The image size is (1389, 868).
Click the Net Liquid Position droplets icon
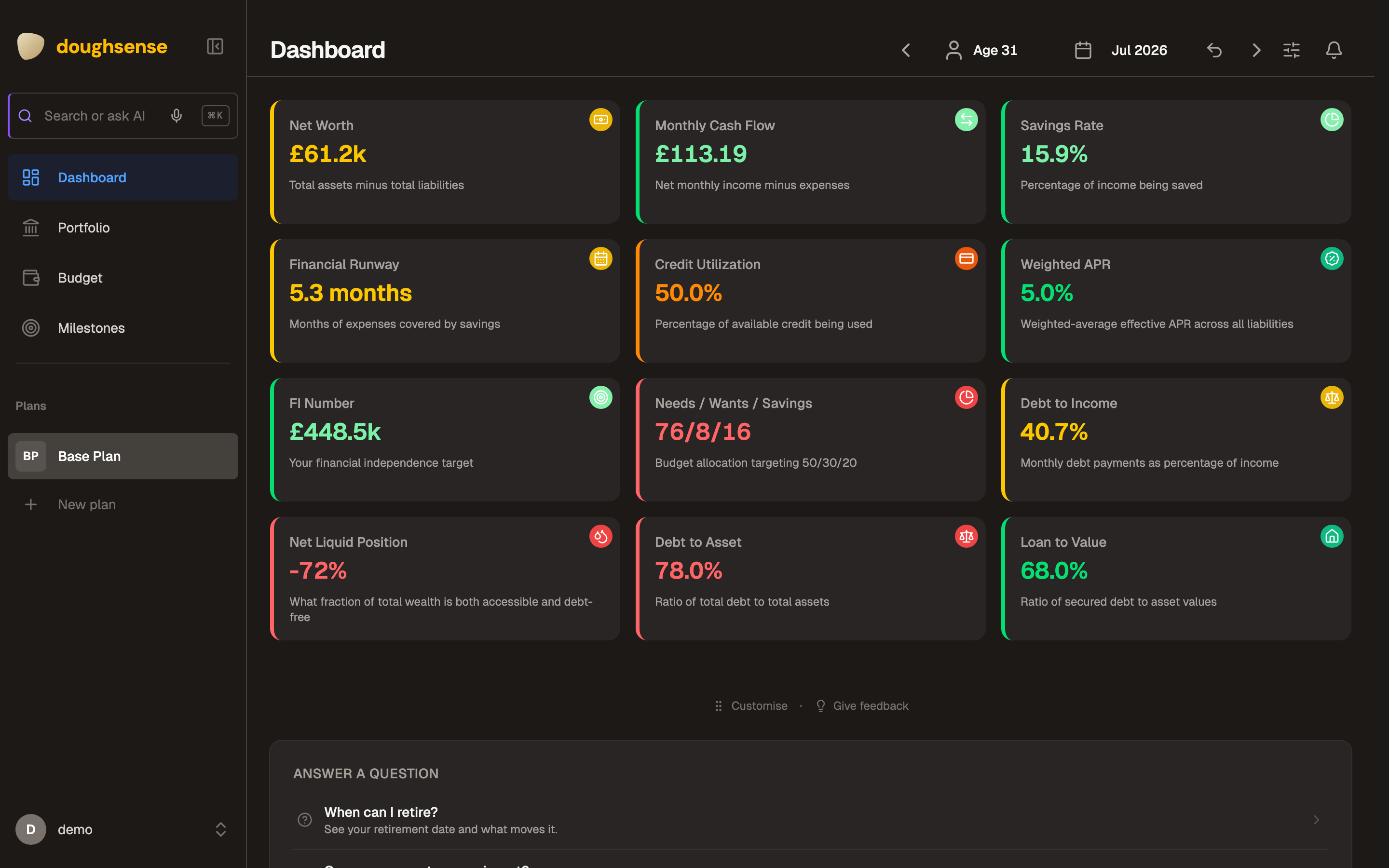[x=600, y=536]
